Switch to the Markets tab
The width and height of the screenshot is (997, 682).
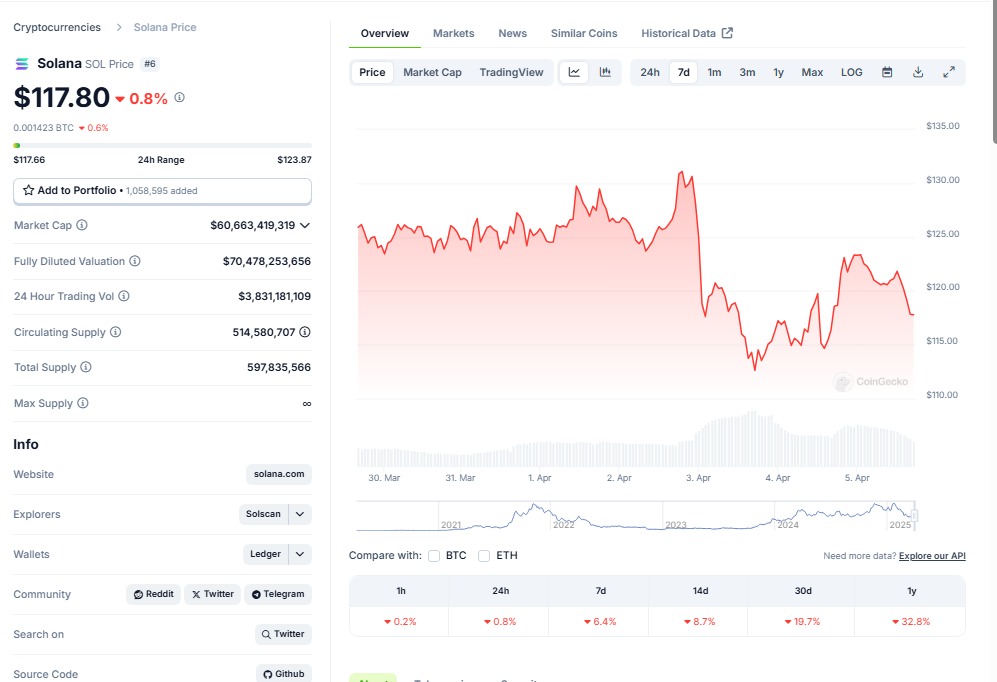pos(453,34)
